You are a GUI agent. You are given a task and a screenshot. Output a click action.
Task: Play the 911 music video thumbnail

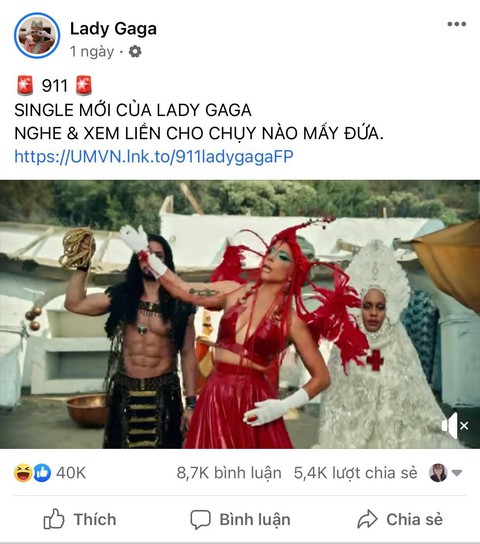pyautogui.click(x=240, y=314)
